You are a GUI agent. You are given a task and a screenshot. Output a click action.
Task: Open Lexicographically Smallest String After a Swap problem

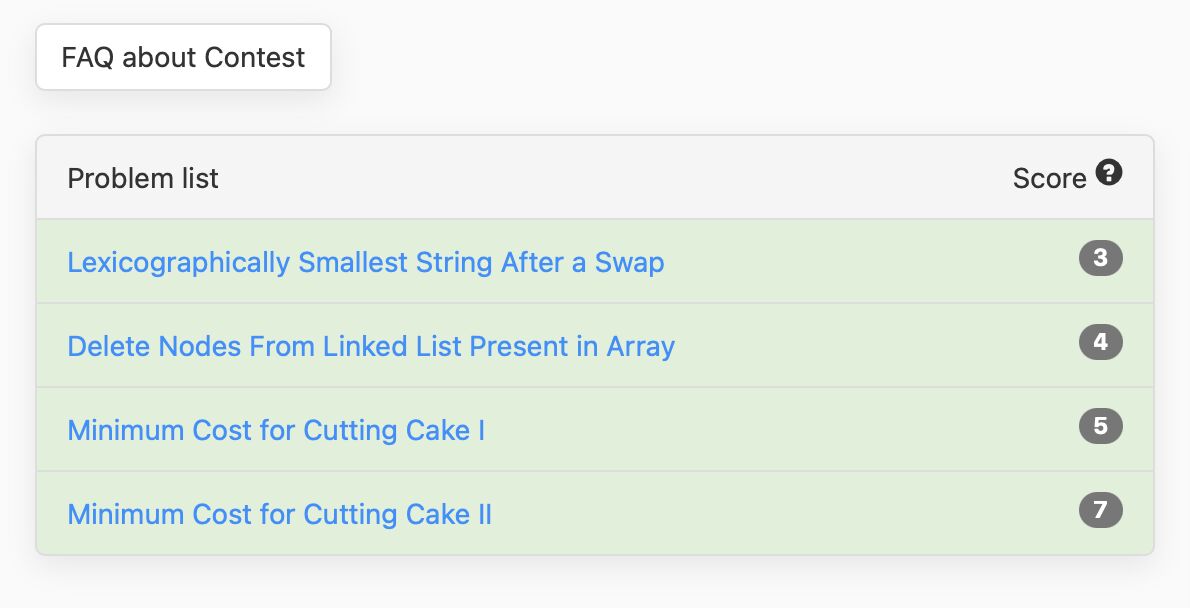(366, 262)
